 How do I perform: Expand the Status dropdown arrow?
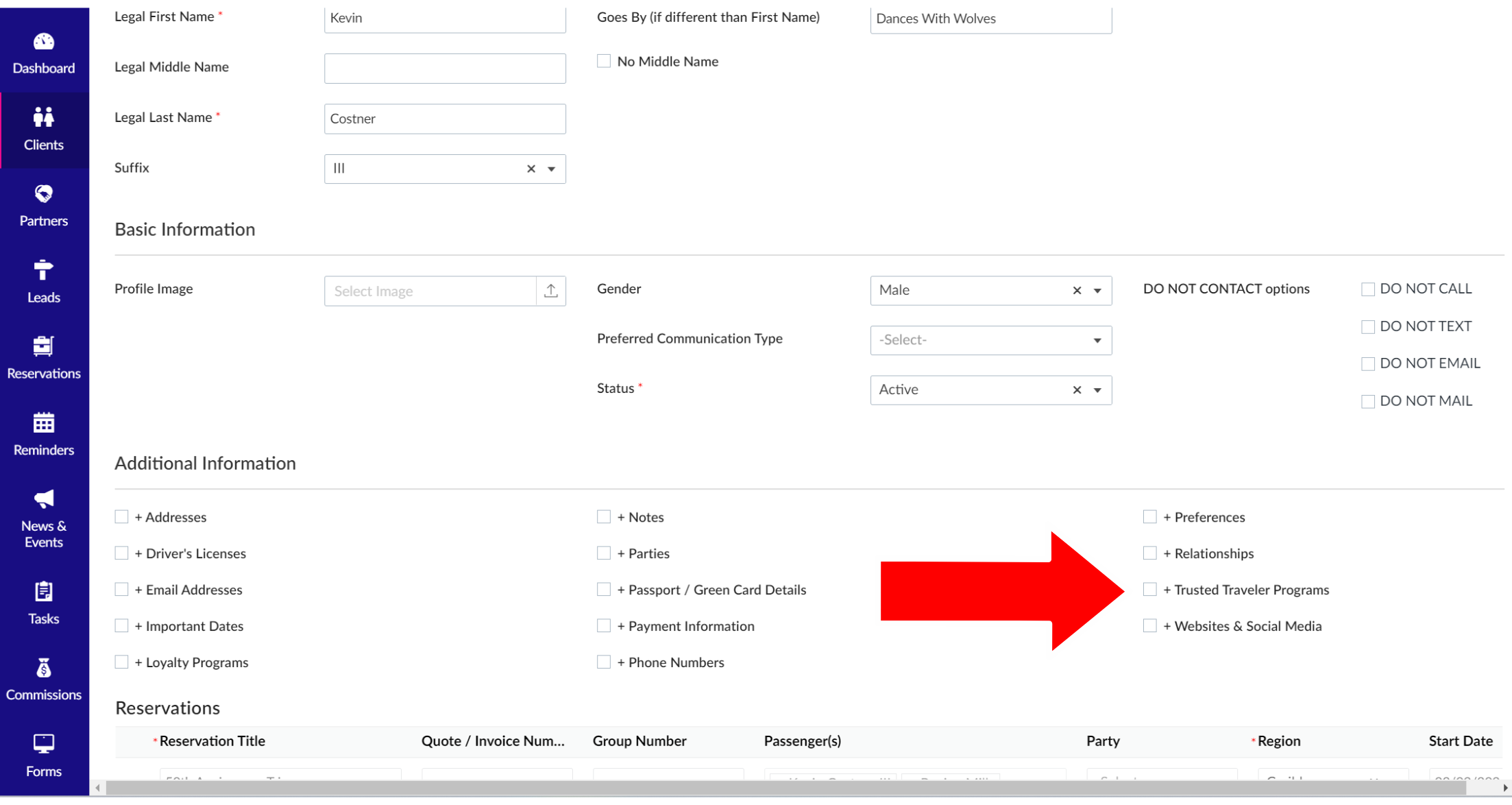1097,390
